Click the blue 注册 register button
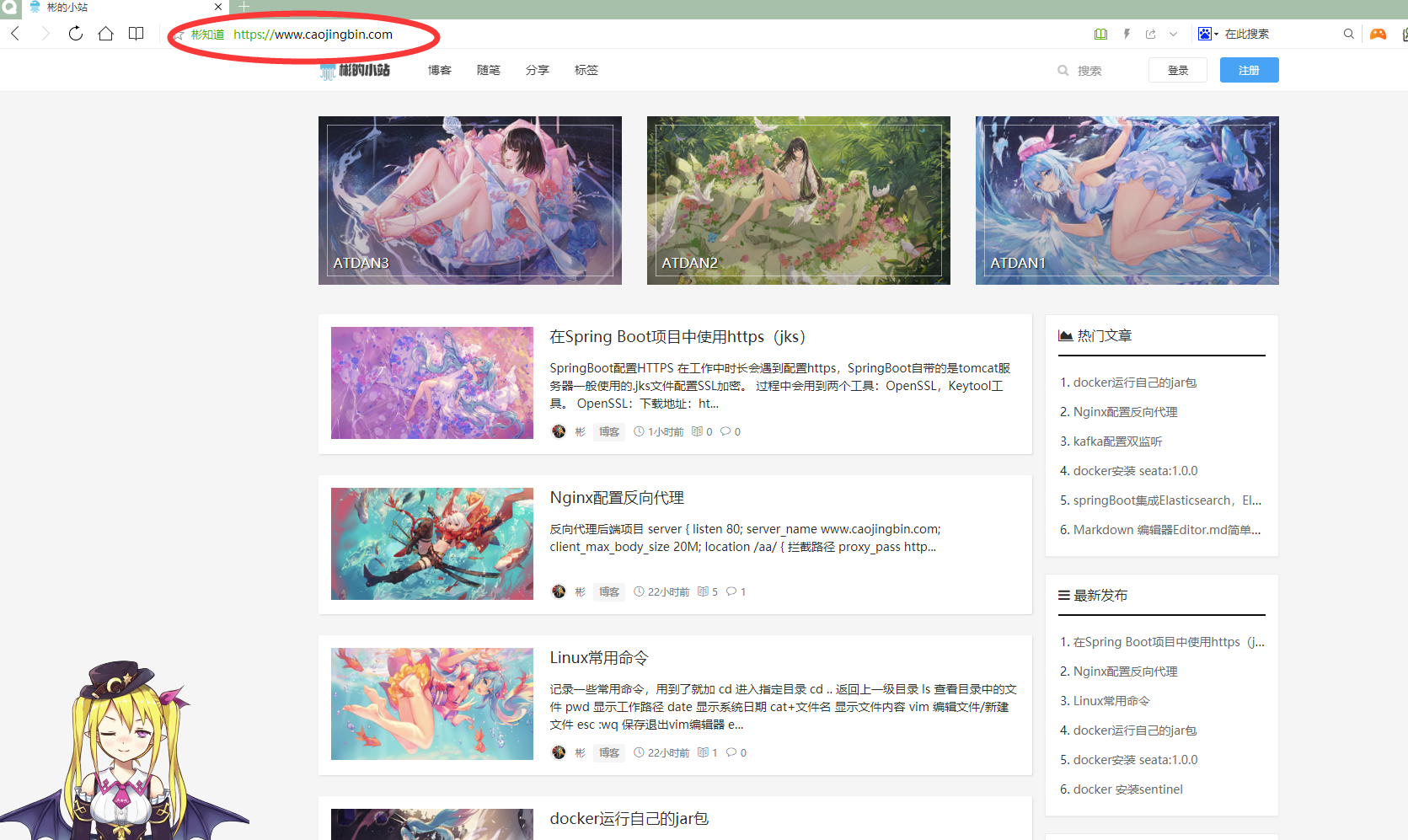 tap(1250, 70)
